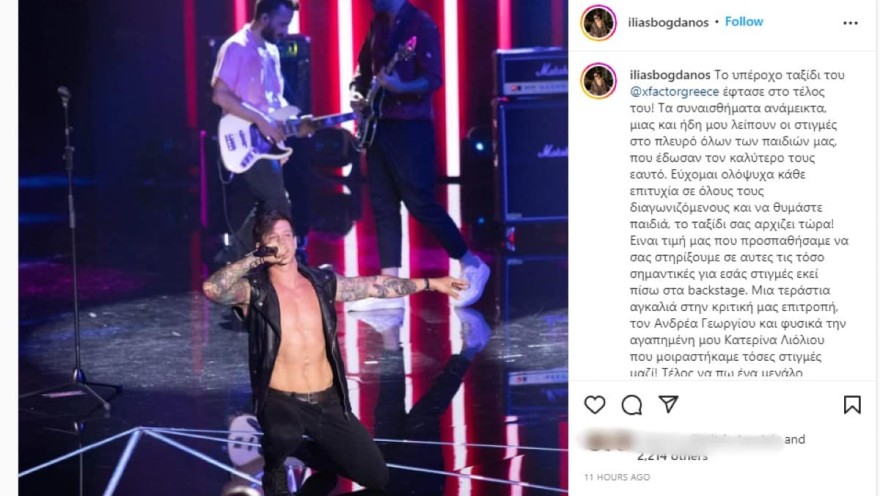
Task: Click the Marshall amplifier in the photo
Action: [530, 140]
